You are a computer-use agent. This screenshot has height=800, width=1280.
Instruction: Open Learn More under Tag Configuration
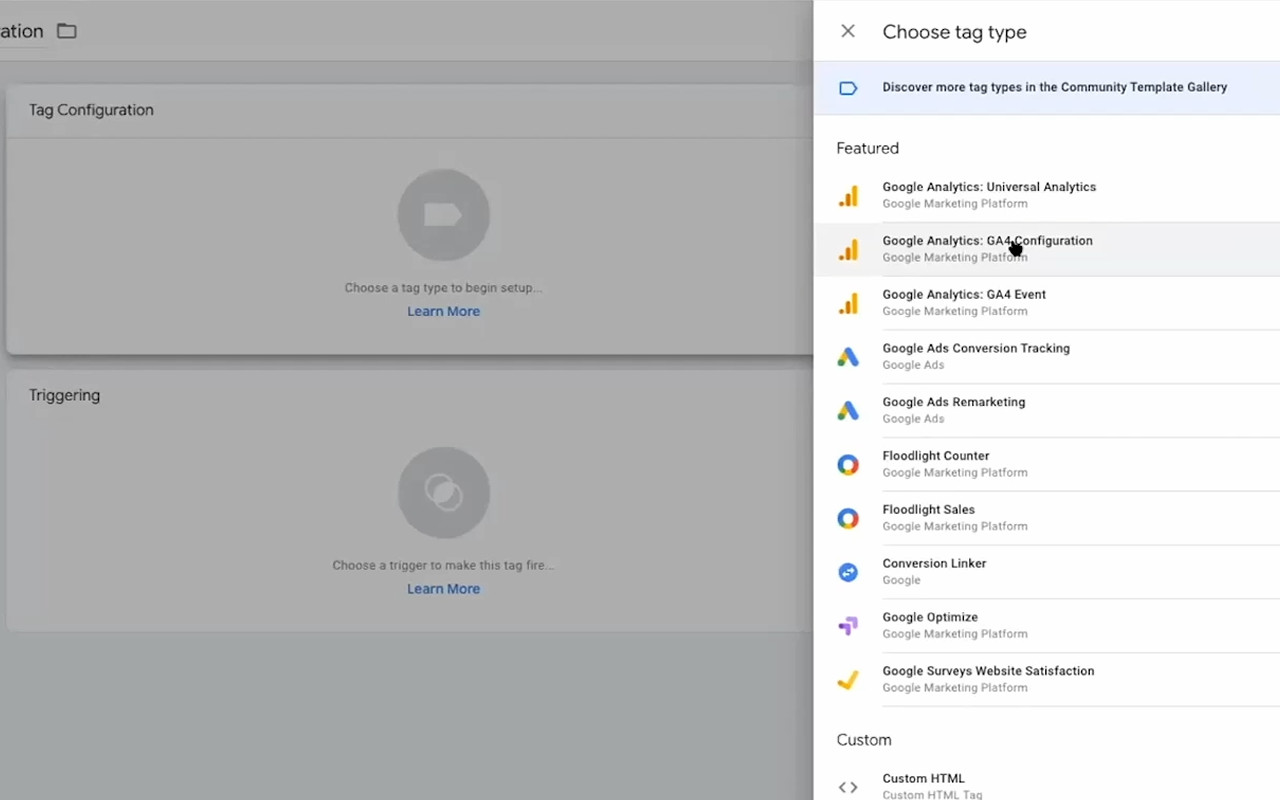click(443, 311)
